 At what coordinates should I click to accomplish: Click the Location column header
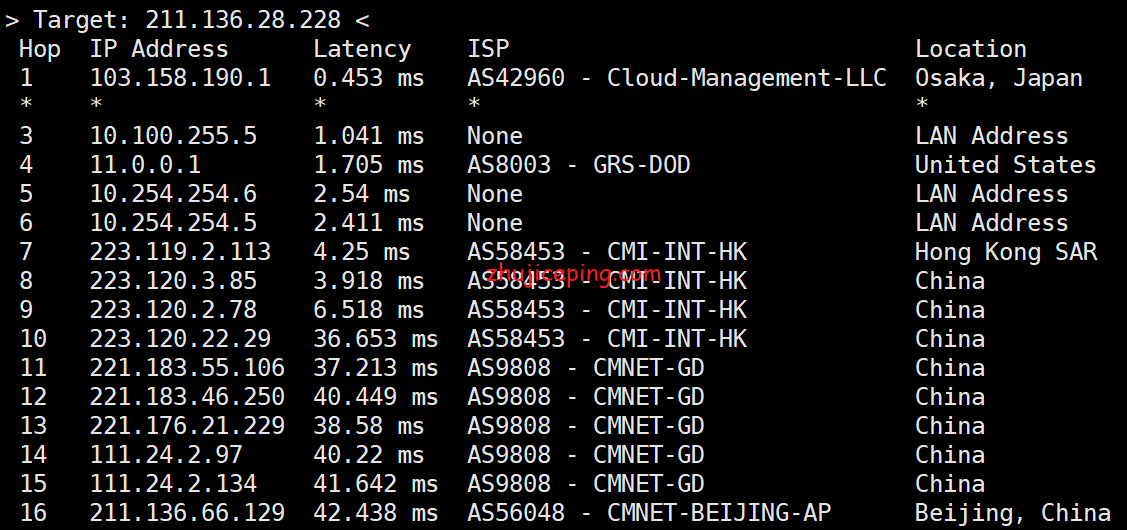click(x=971, y=49)
